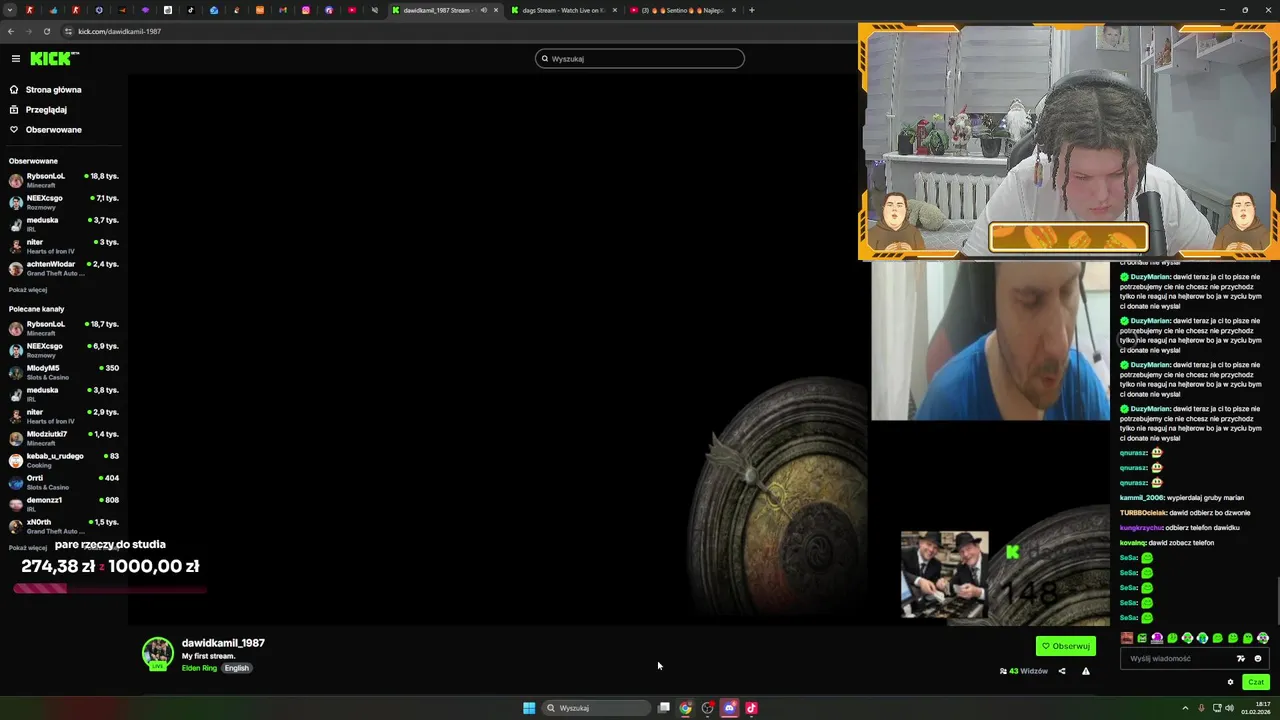Open recommended channel kebab_u_rudego

pos(64,460)
